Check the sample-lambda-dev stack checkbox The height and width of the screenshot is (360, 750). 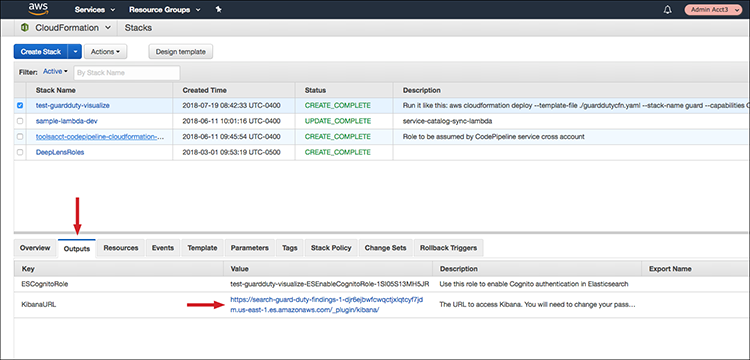(x=20, y=121)
